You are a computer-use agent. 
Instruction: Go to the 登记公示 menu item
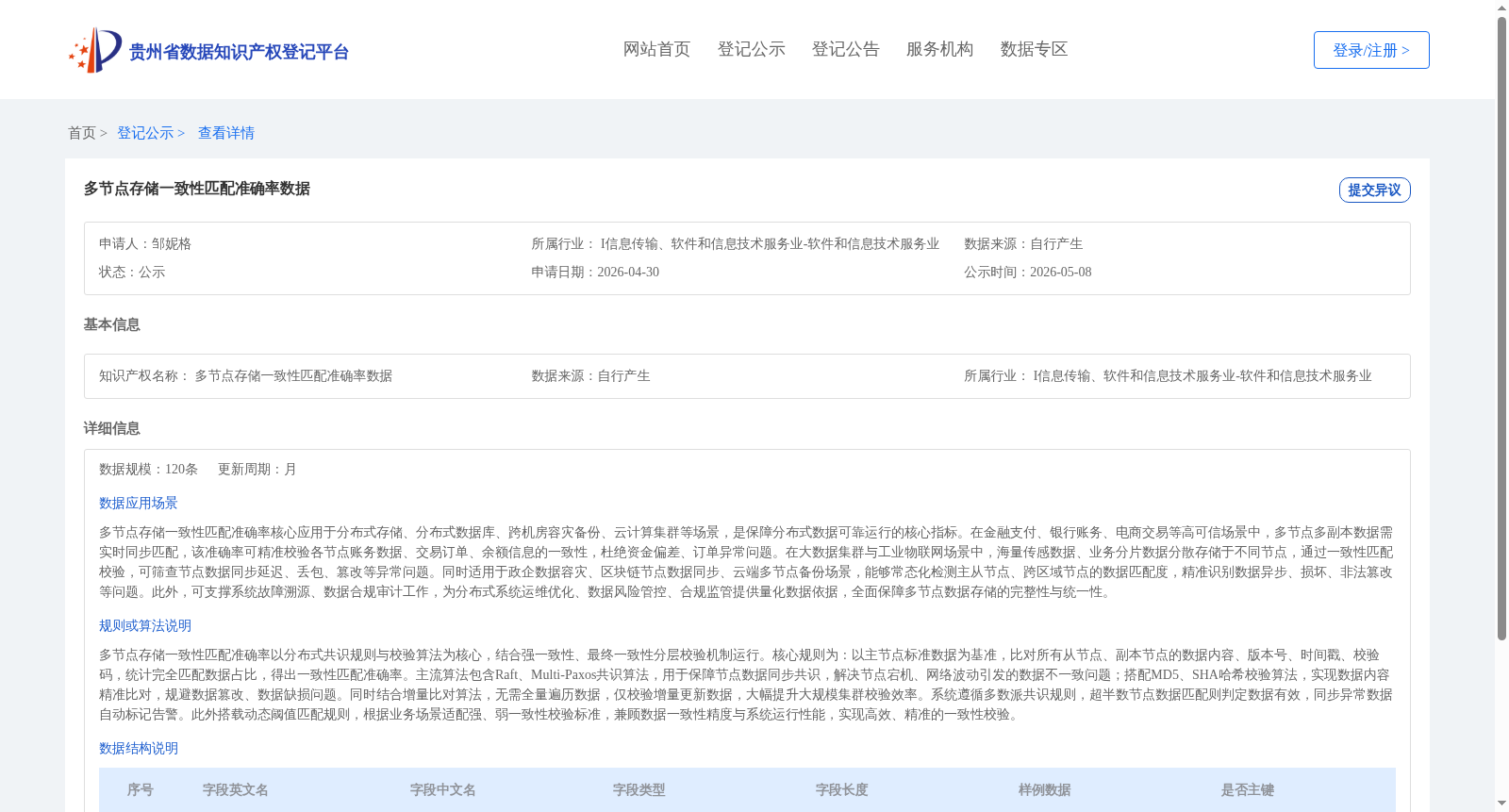click(751, 49)
